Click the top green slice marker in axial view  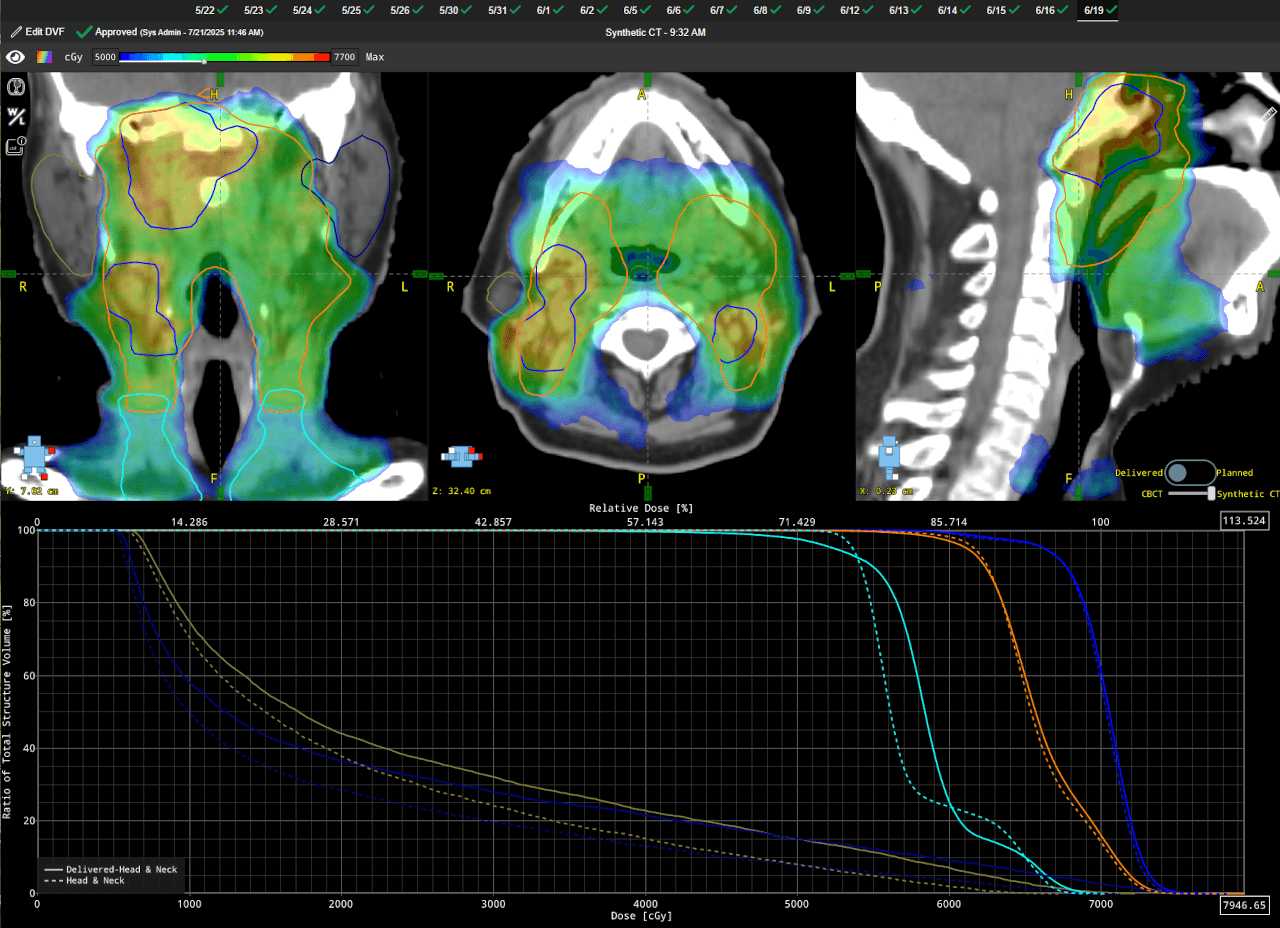[647, 78]
